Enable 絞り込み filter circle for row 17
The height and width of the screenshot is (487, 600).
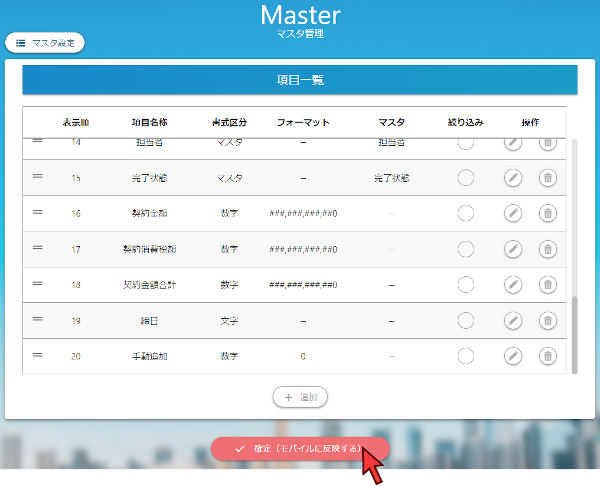coord(465,249)
